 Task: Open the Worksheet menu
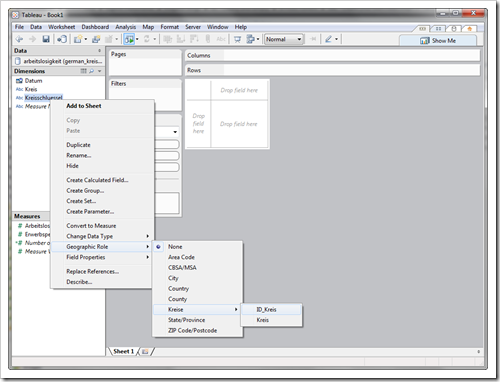pos(62,27)
